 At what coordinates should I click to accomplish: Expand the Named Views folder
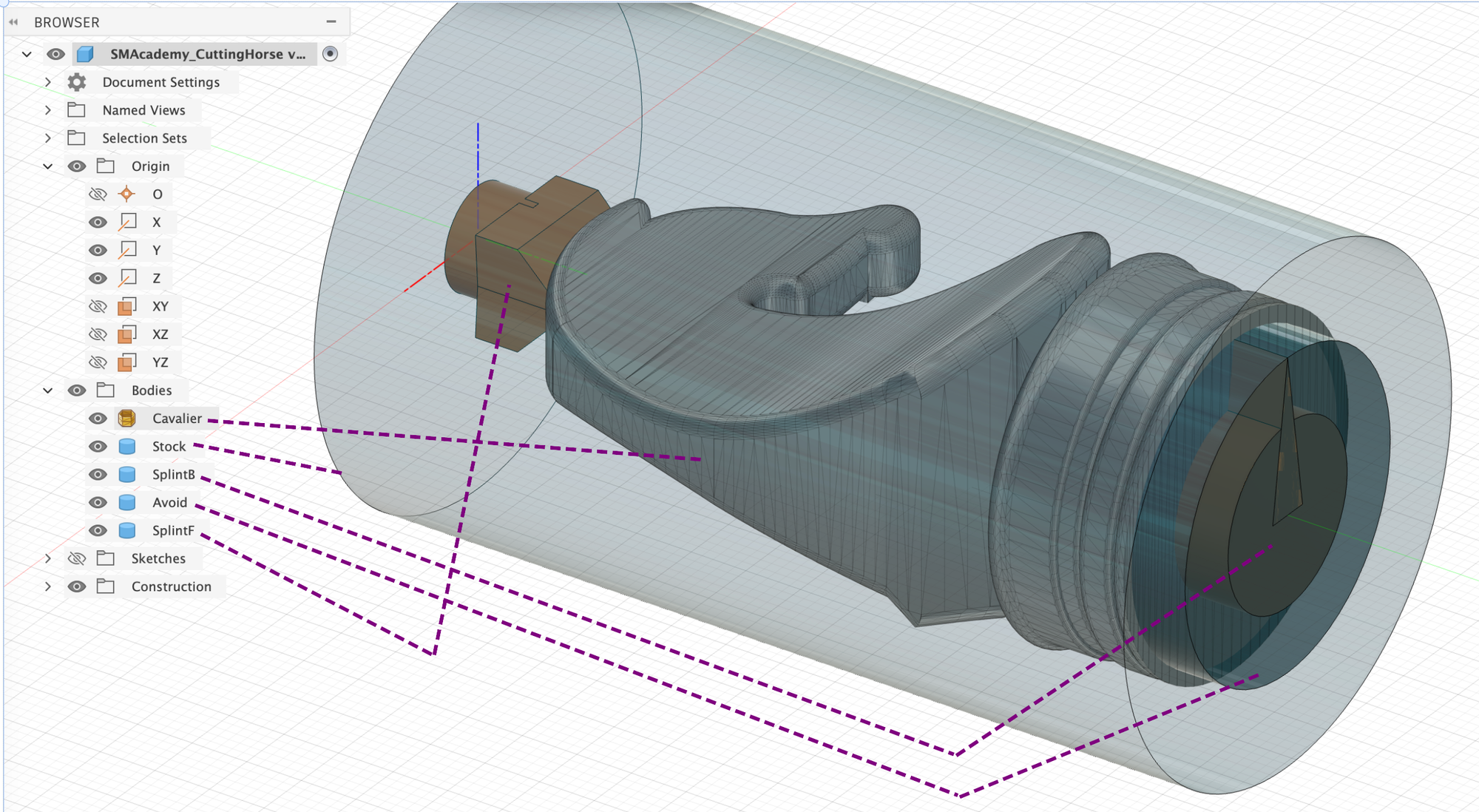coord(48,110)
